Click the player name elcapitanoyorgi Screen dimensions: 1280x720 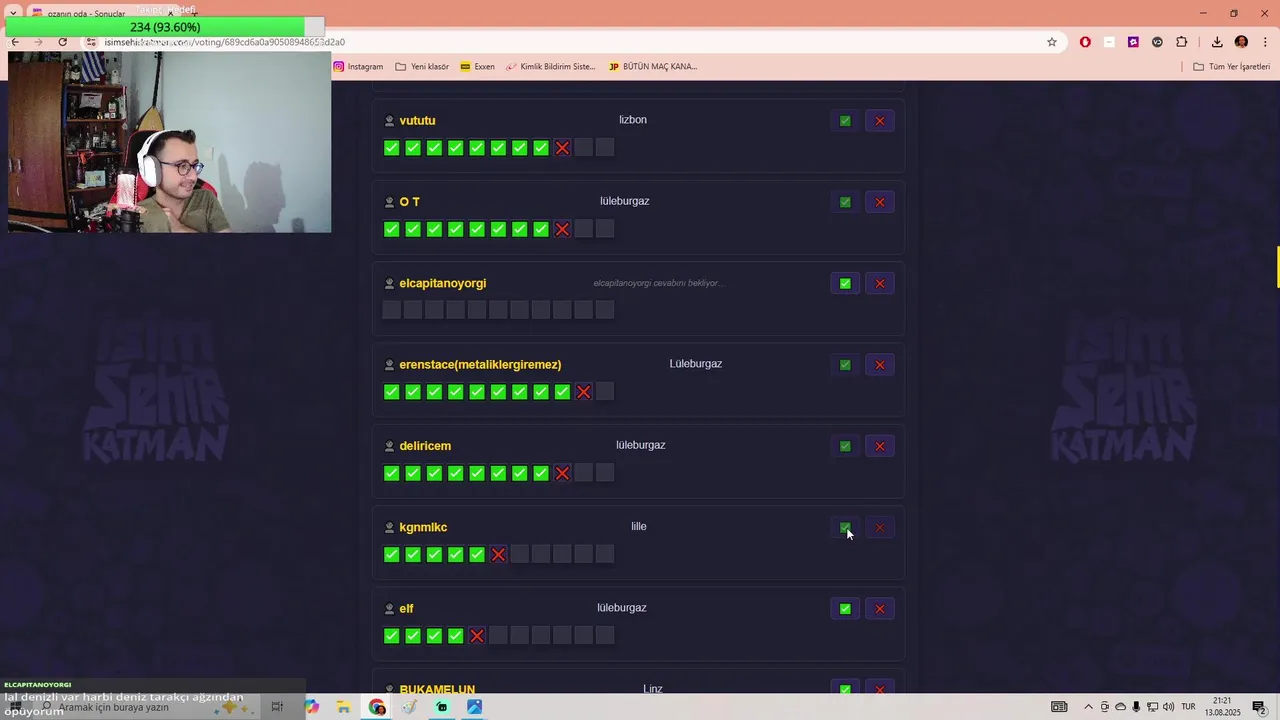442,283
